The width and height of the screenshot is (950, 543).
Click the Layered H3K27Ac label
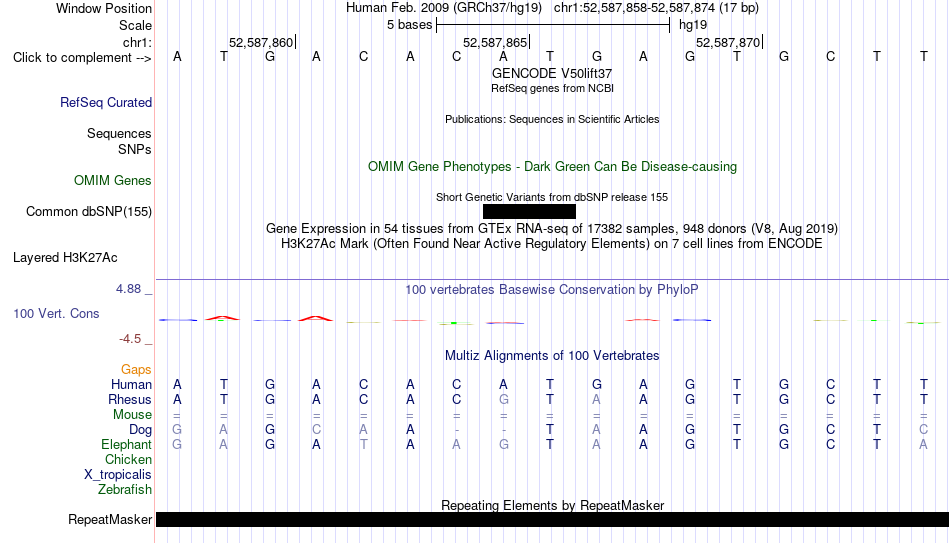point(65,258)
